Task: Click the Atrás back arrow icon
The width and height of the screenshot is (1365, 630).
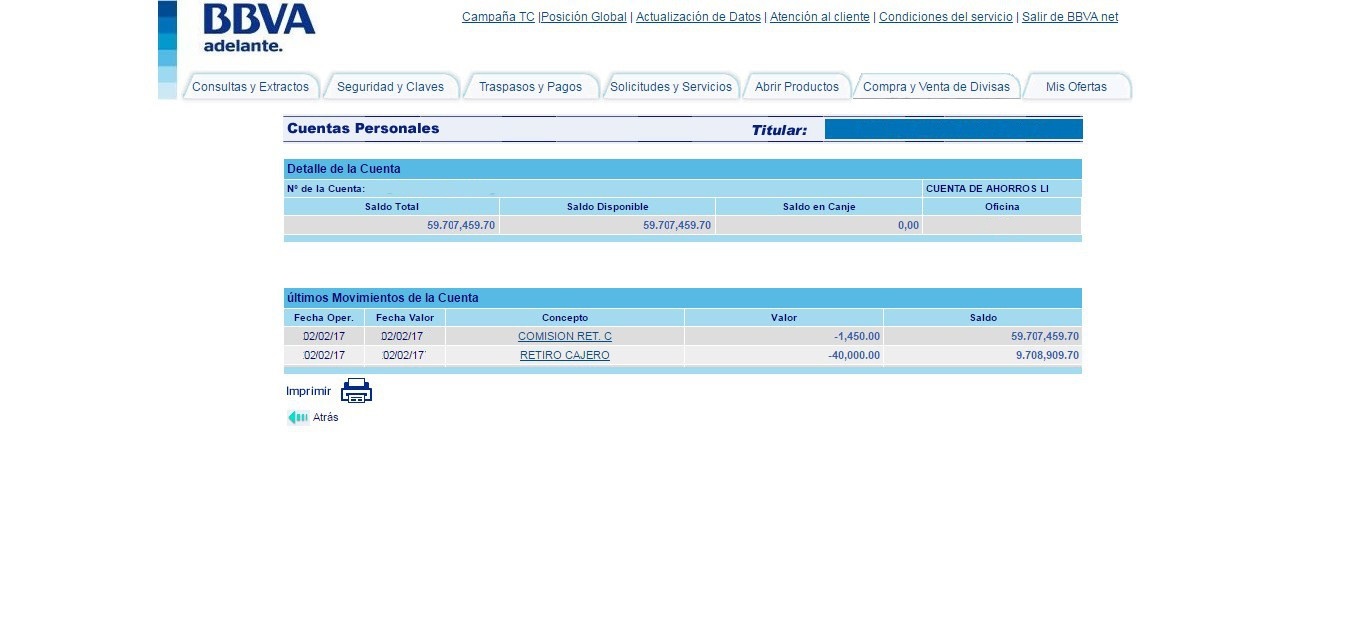Action: coord(297,417)
